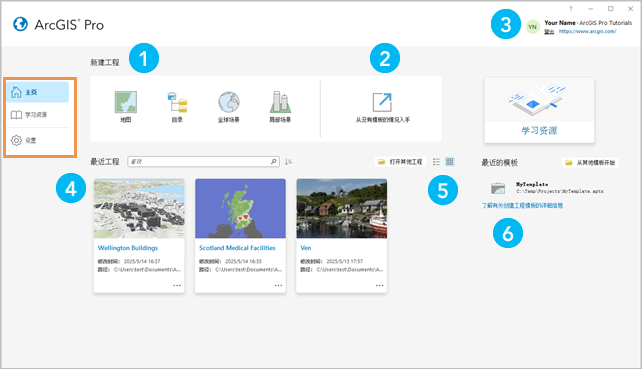The width and height of the screenshot is (642, 369).
Task: Open the Scotland Medical Facilities thumbnail
Action: coord(240,208)
